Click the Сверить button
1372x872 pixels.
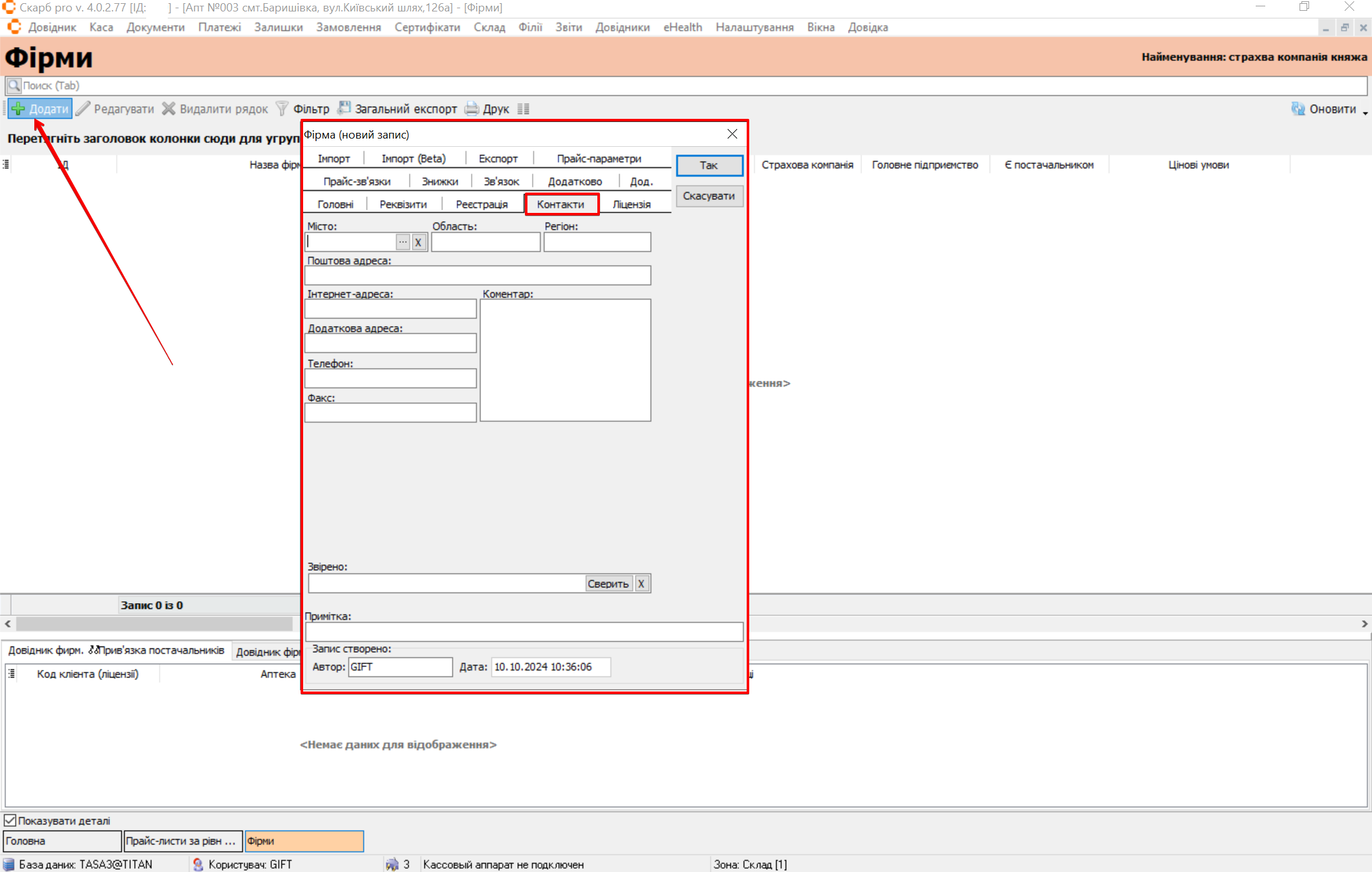coord(608,583)
